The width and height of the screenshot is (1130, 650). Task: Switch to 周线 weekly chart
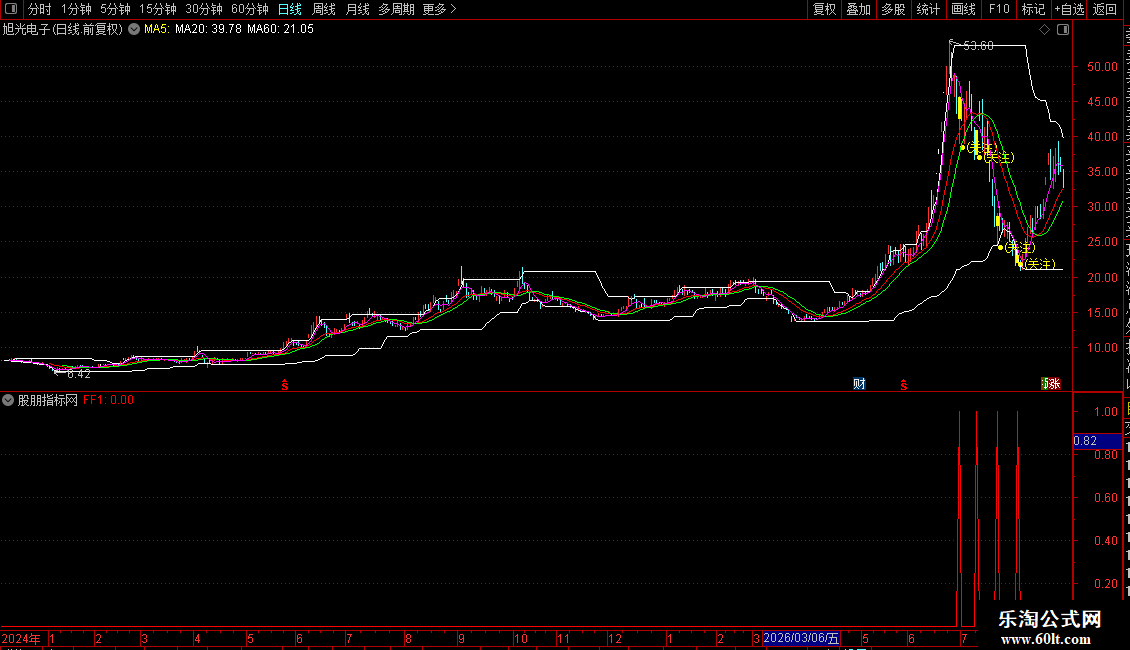[x=324, y=9]
